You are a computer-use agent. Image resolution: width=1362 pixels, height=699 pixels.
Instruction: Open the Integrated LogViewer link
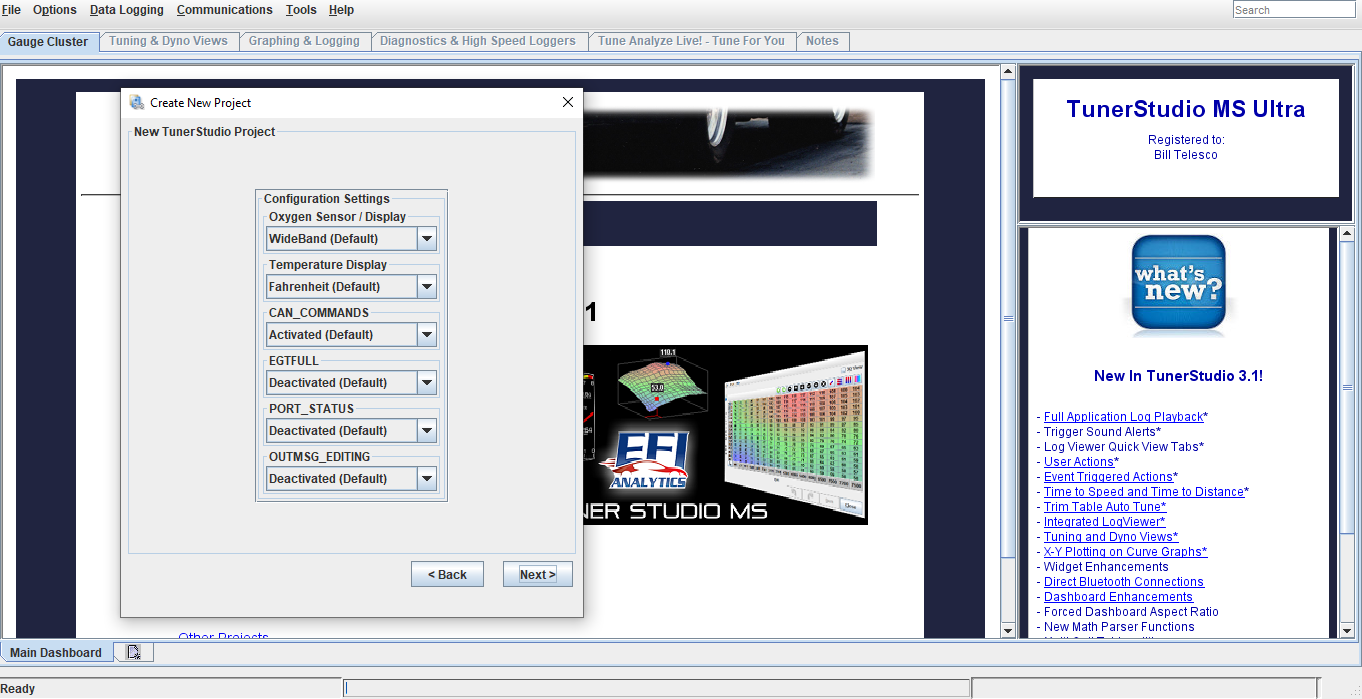[1105, 522]
